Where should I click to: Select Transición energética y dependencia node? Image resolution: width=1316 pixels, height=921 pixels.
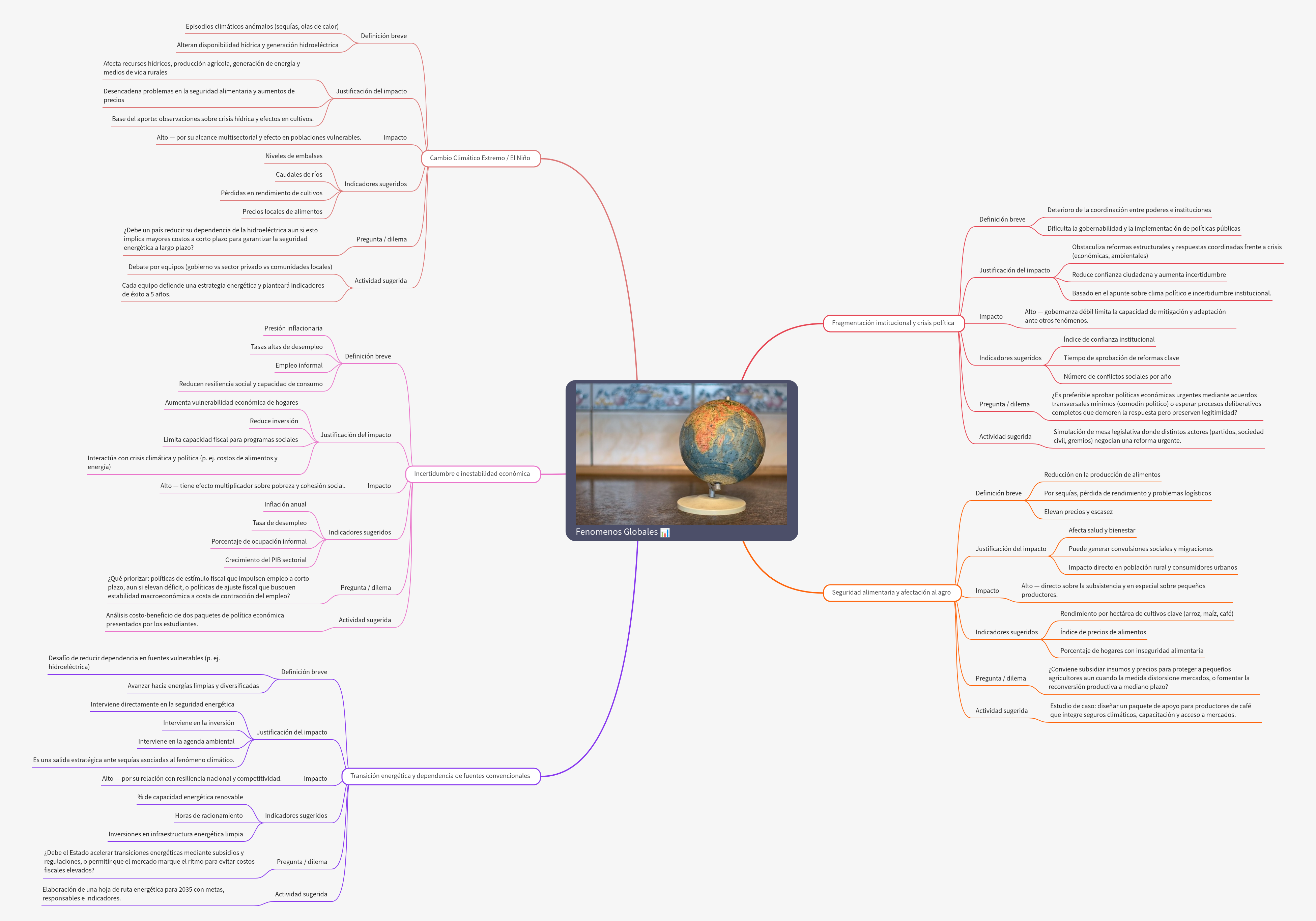[440, 776]
